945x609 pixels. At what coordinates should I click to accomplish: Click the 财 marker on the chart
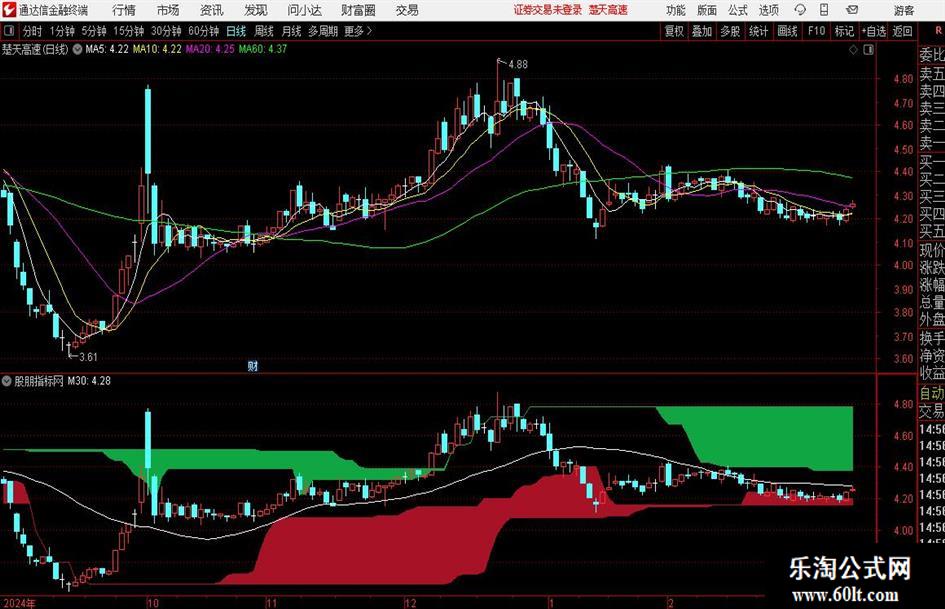tap(253, 365)
